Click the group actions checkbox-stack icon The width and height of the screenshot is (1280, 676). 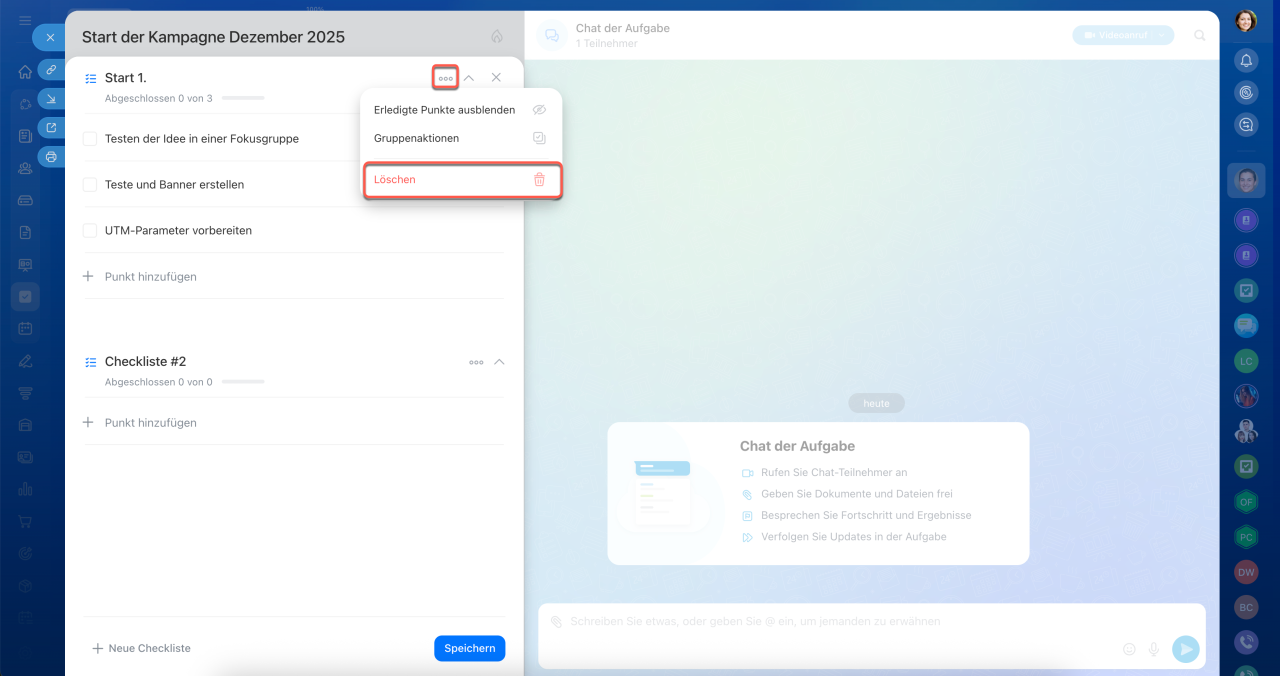[x=539, y=138]
